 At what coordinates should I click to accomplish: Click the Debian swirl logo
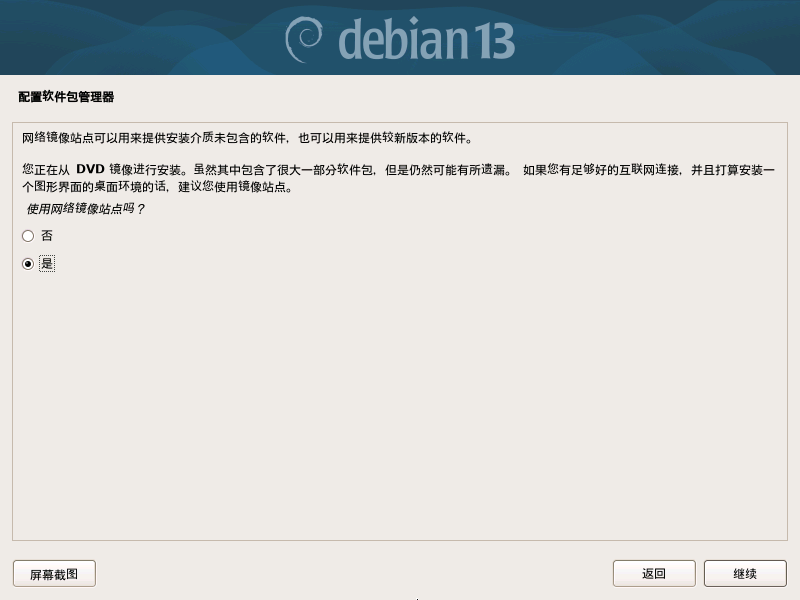coord(304,40)
